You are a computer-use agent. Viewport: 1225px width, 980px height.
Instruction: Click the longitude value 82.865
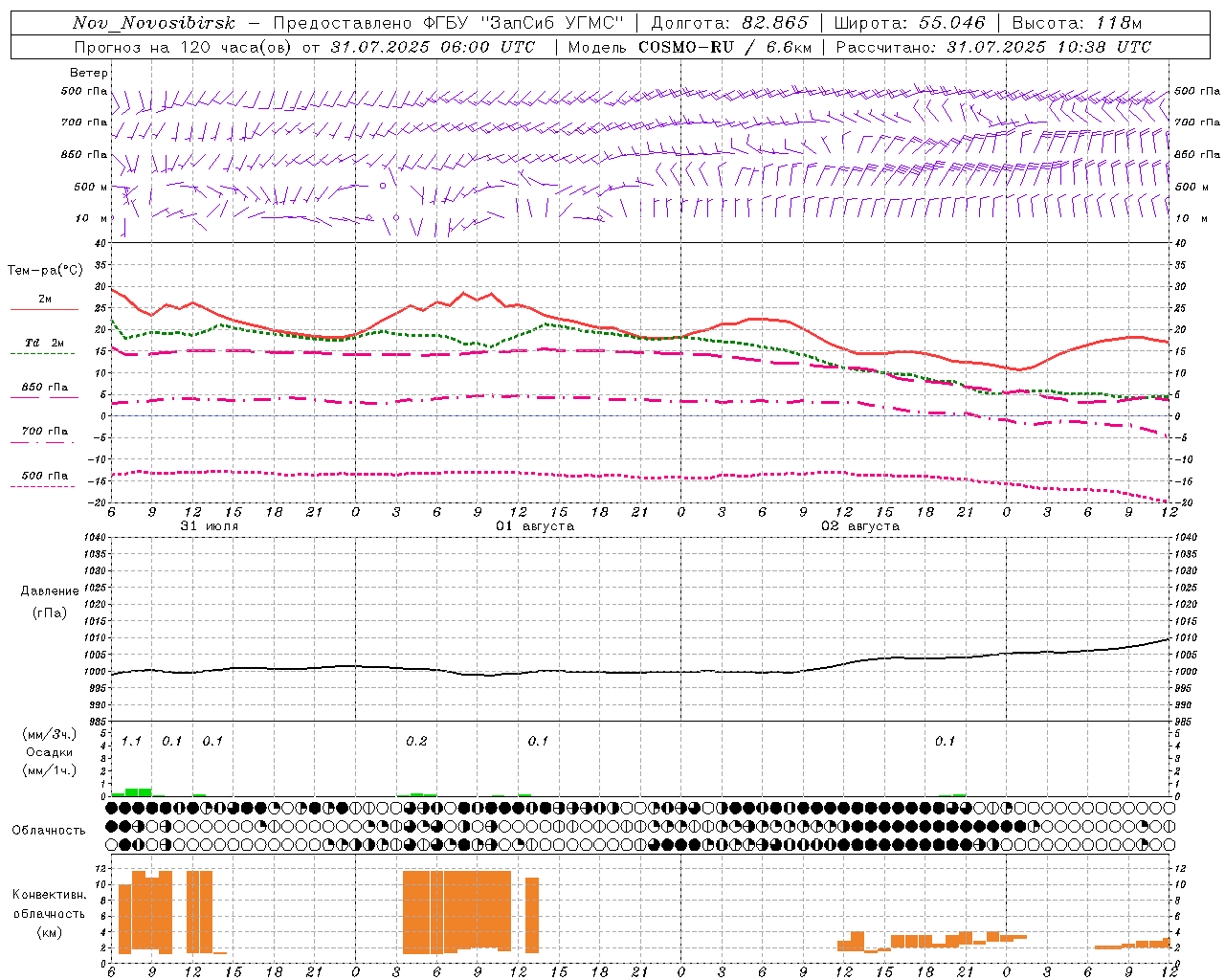click(775, 23)
